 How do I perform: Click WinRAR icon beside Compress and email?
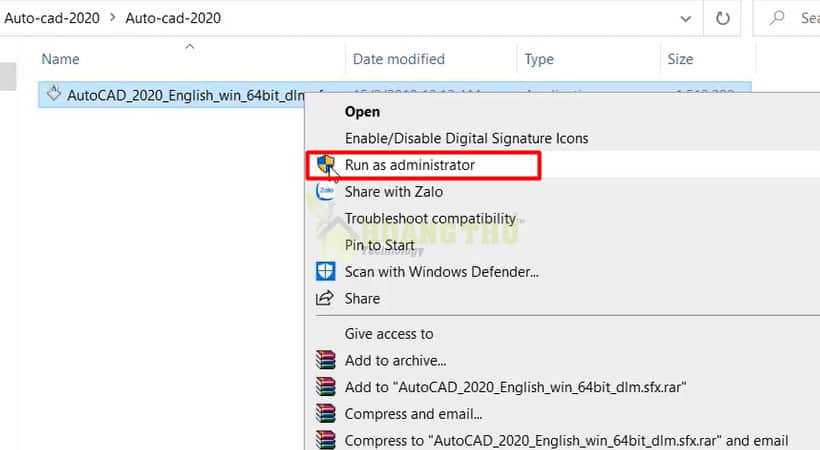(325, 413)
